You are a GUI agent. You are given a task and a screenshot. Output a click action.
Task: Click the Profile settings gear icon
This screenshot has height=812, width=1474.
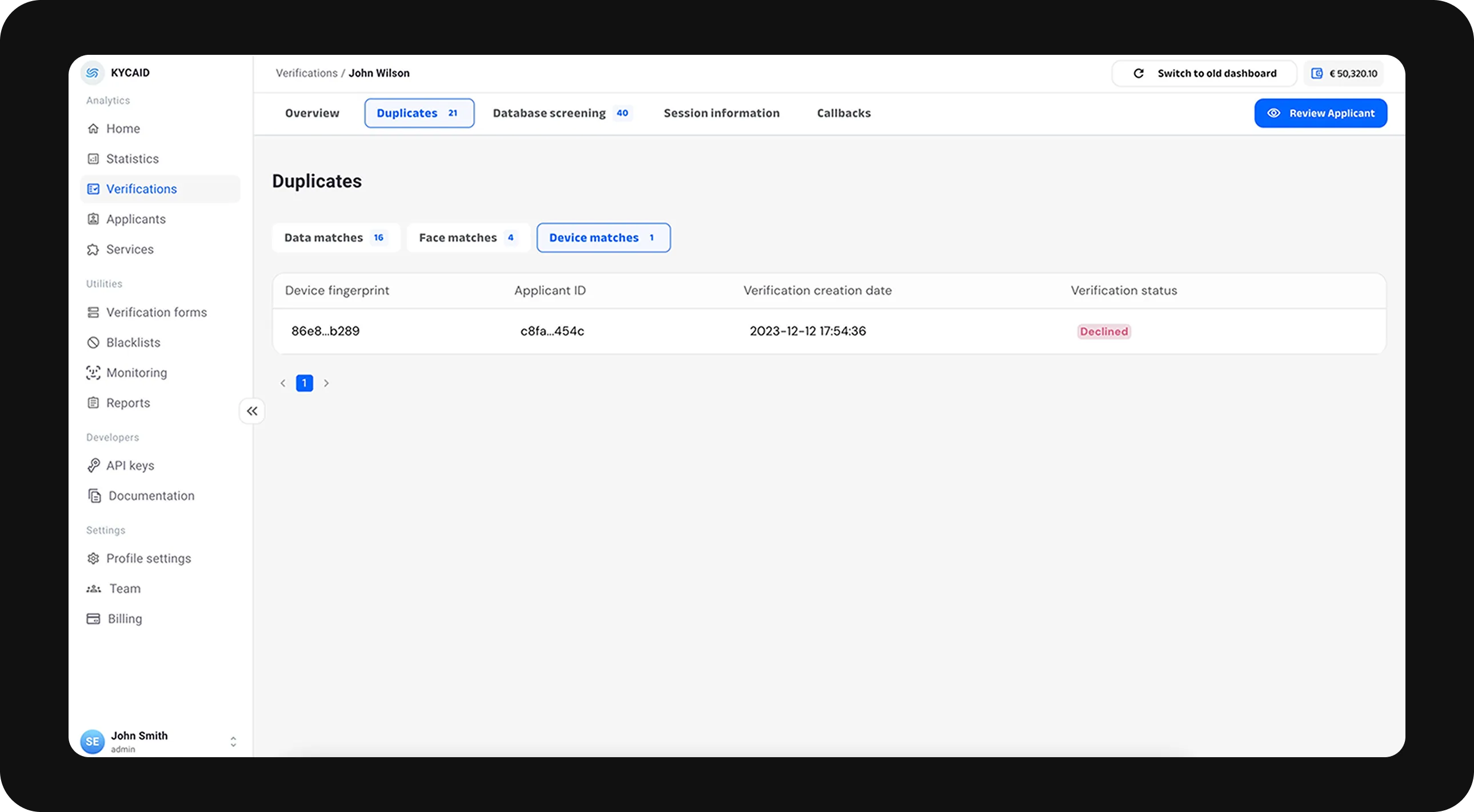coord(93,558)
